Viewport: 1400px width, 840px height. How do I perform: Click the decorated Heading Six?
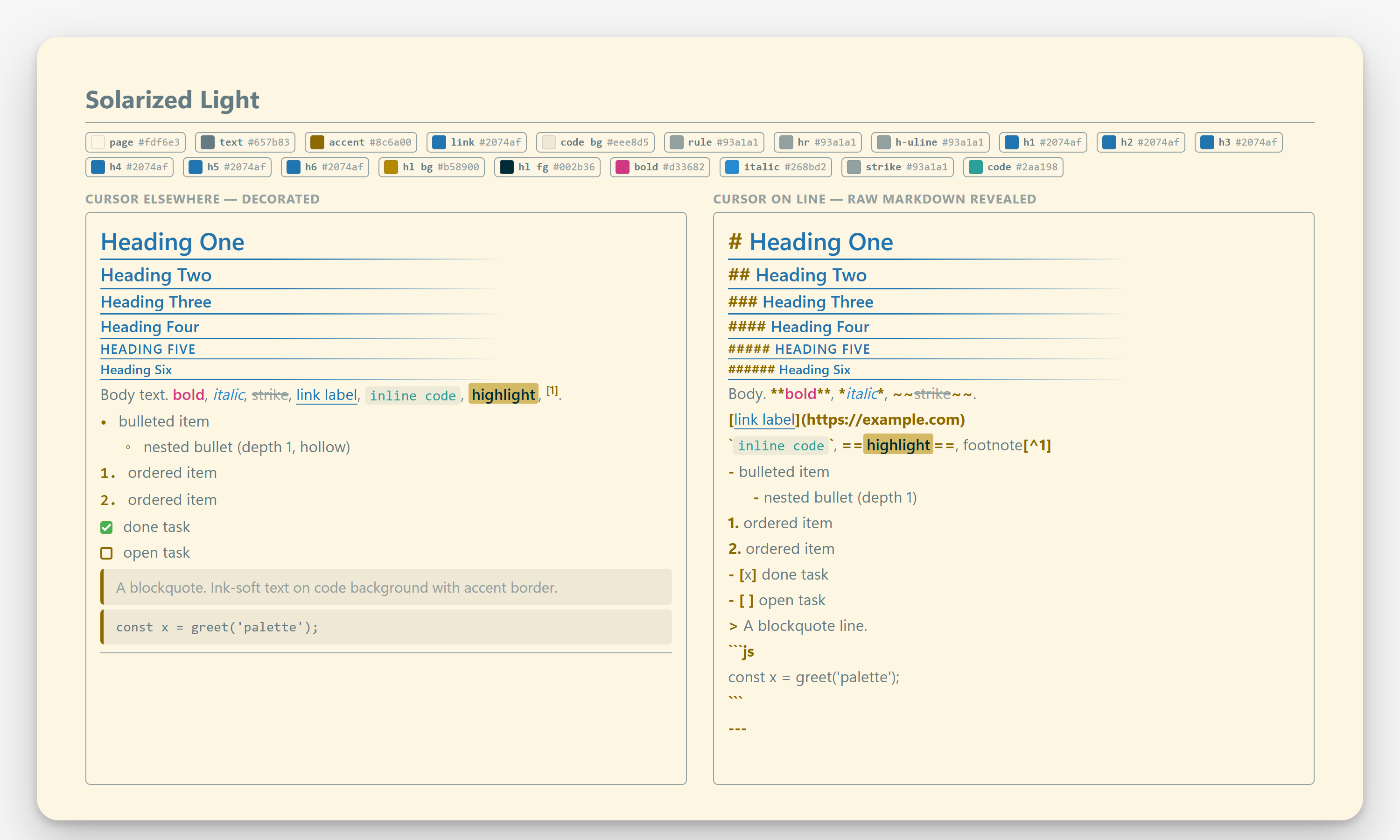tap(136, 370)
